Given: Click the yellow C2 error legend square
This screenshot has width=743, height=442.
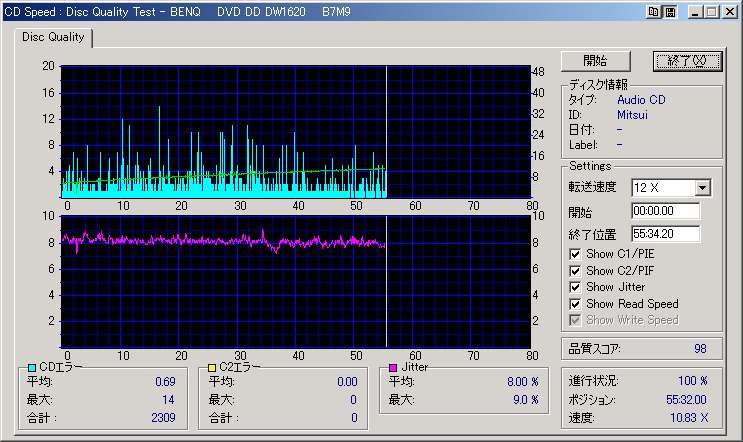Looking at the screenshot, I should point(211,368).
